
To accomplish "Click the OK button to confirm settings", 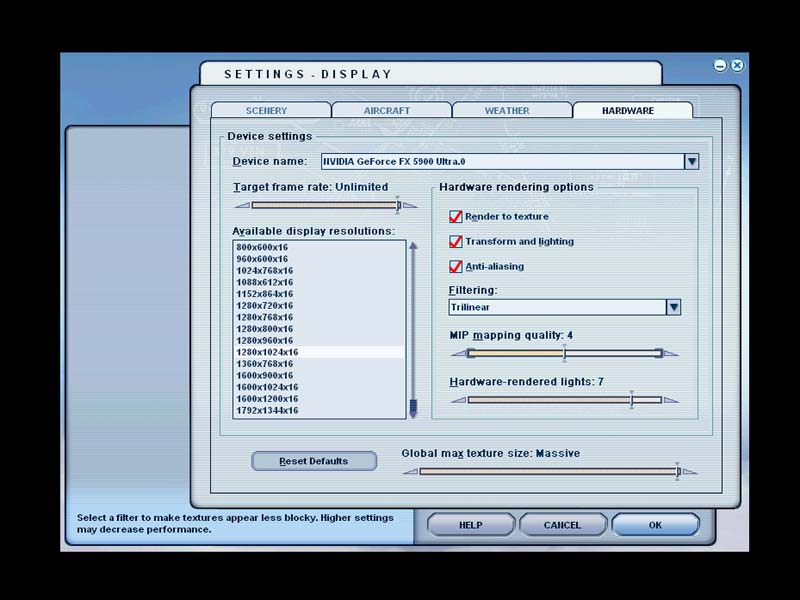I will [x=655, y=525].
